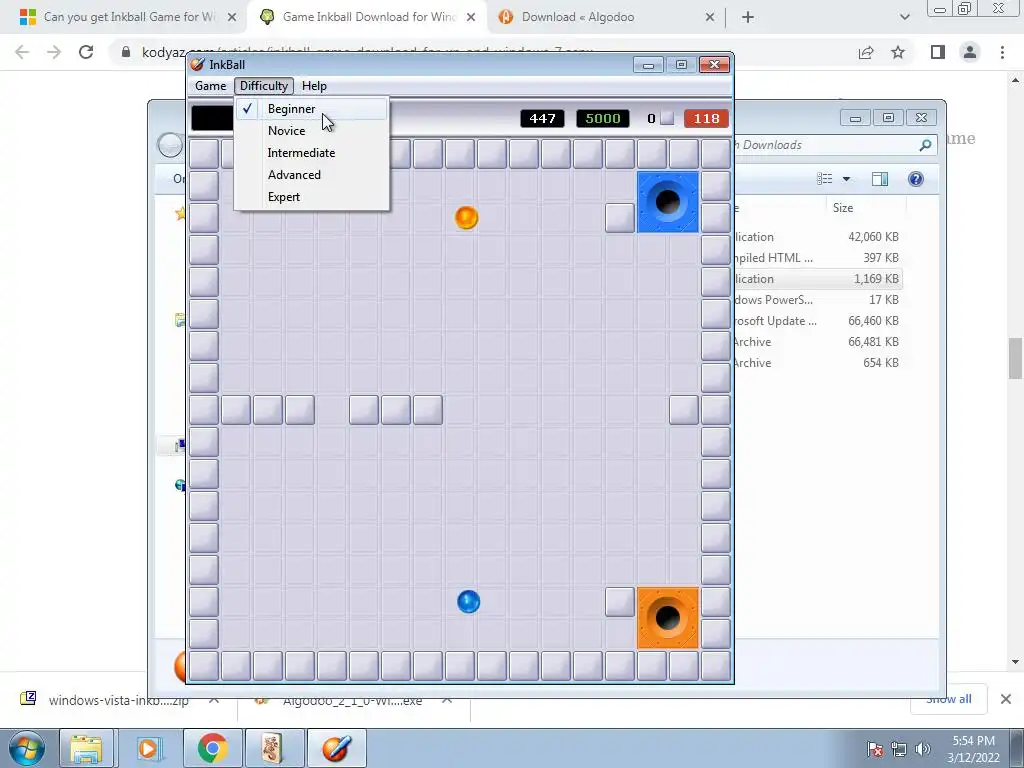The height and width of the screenshot is (768, 1024).
Task: Close the Difficulty menu in InkBall
Action: (x=264, y=86)
